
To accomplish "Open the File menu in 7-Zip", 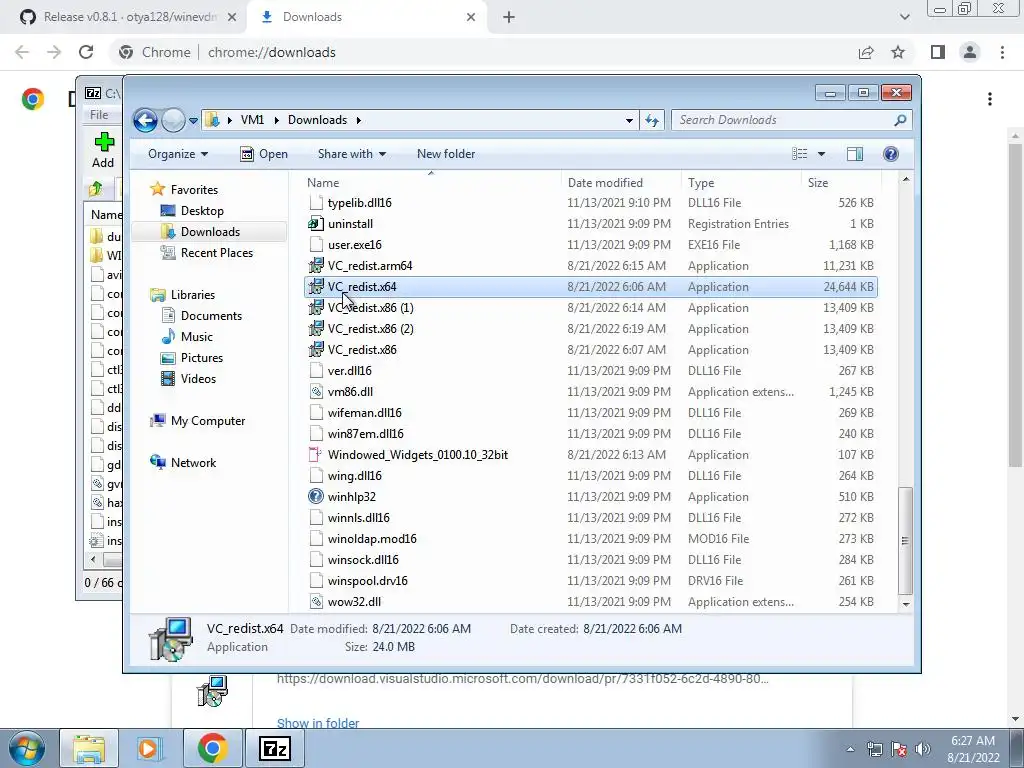I will (99, 115).
